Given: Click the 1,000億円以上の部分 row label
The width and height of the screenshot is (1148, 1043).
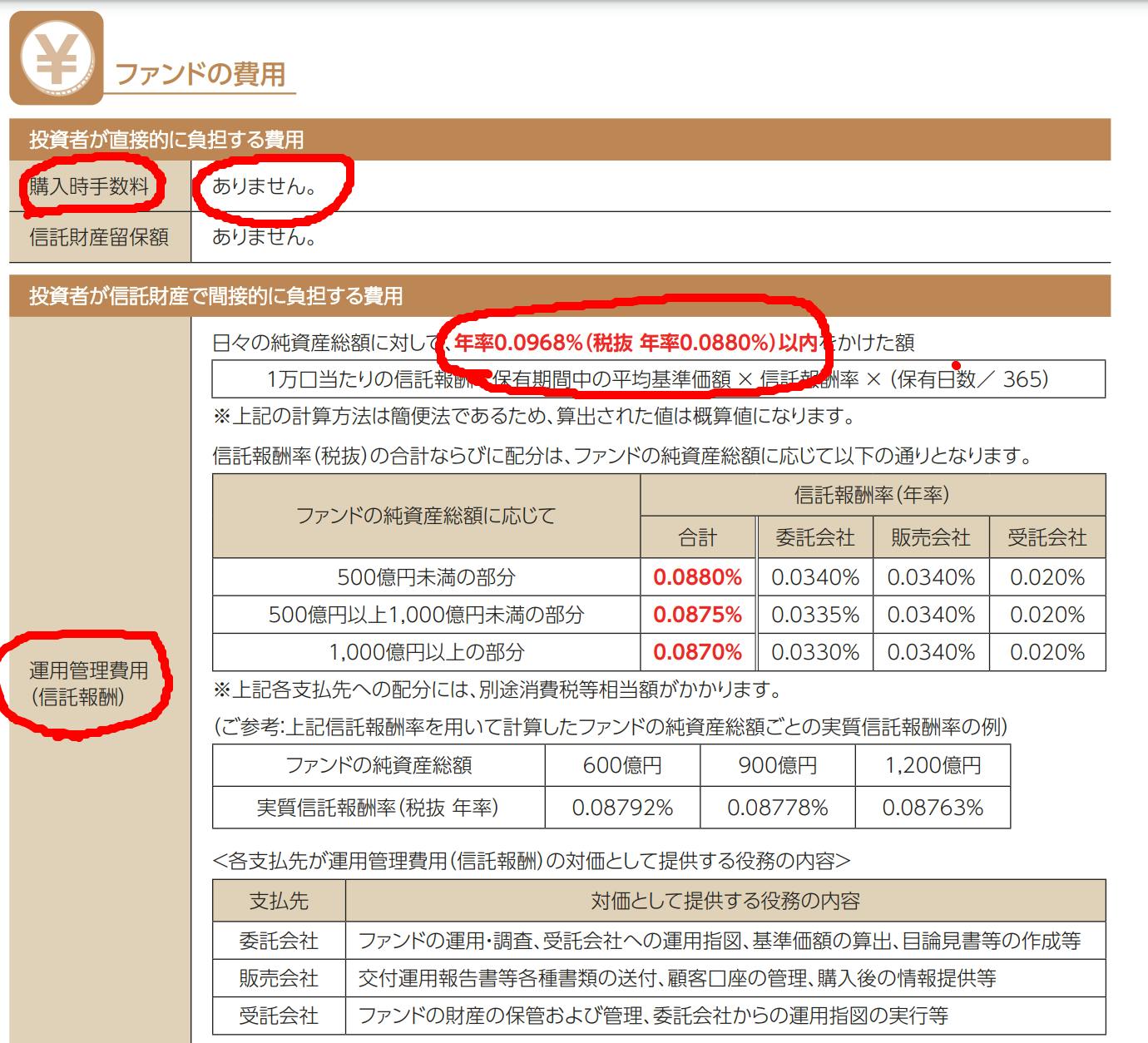Looking at the screenshot, I should point(426,652).
